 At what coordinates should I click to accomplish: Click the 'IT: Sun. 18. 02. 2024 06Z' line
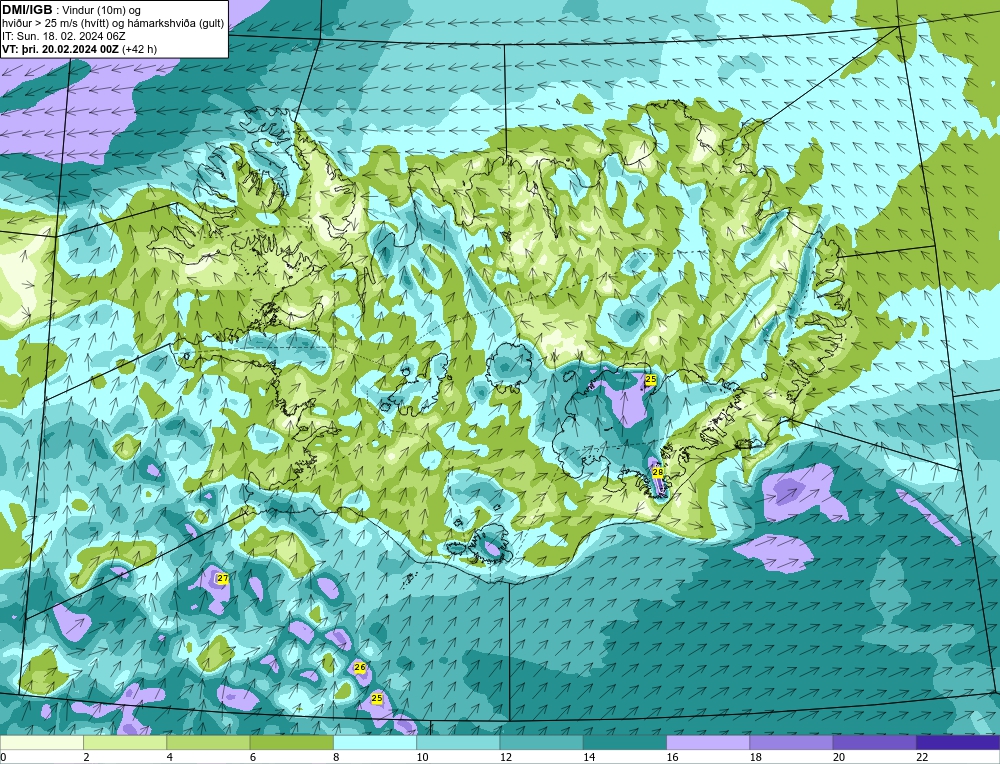(x=64, y=36)
